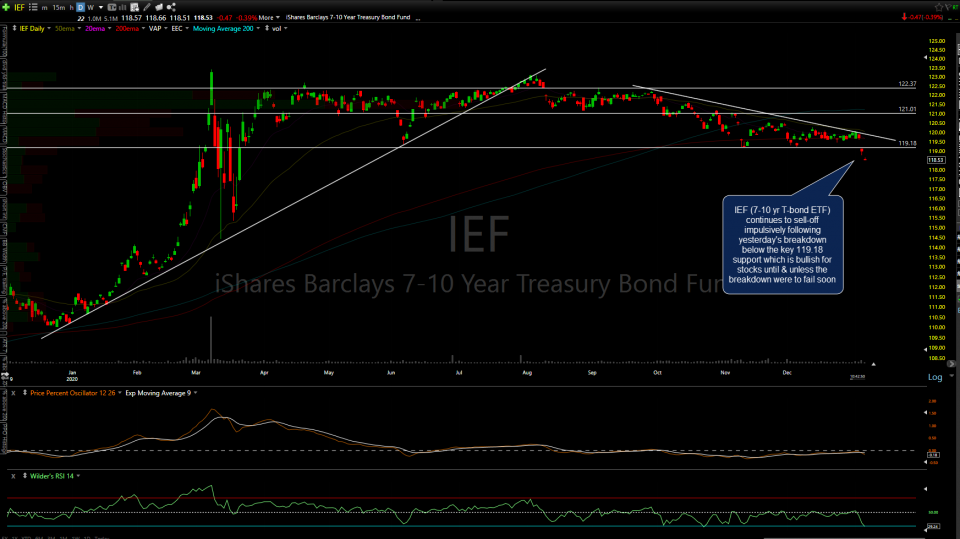Click the Mar label on time axis
The image size is (960, 539).
(195, 372)
